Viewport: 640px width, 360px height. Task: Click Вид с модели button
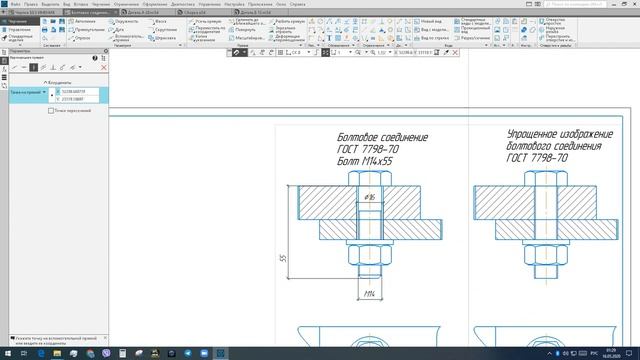tap(431, 30)
